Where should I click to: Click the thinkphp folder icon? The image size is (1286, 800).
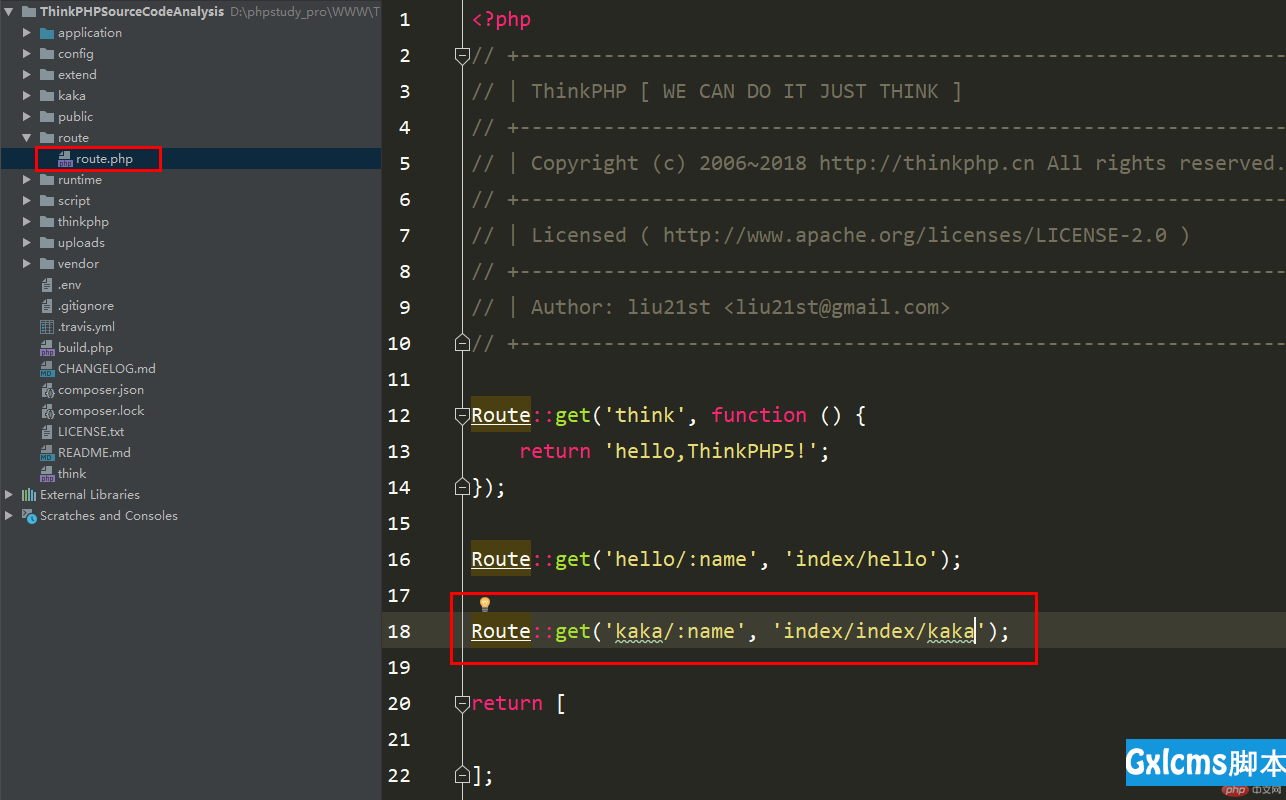click(47, 222)
